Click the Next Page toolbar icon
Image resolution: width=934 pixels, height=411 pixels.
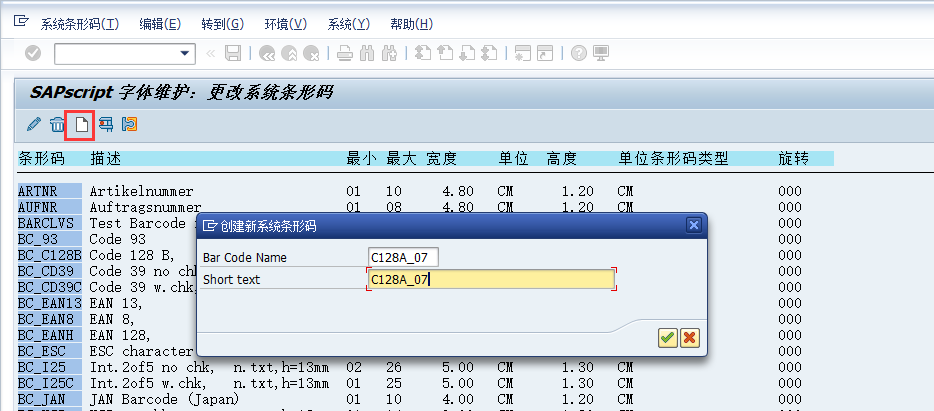(467, 54)
